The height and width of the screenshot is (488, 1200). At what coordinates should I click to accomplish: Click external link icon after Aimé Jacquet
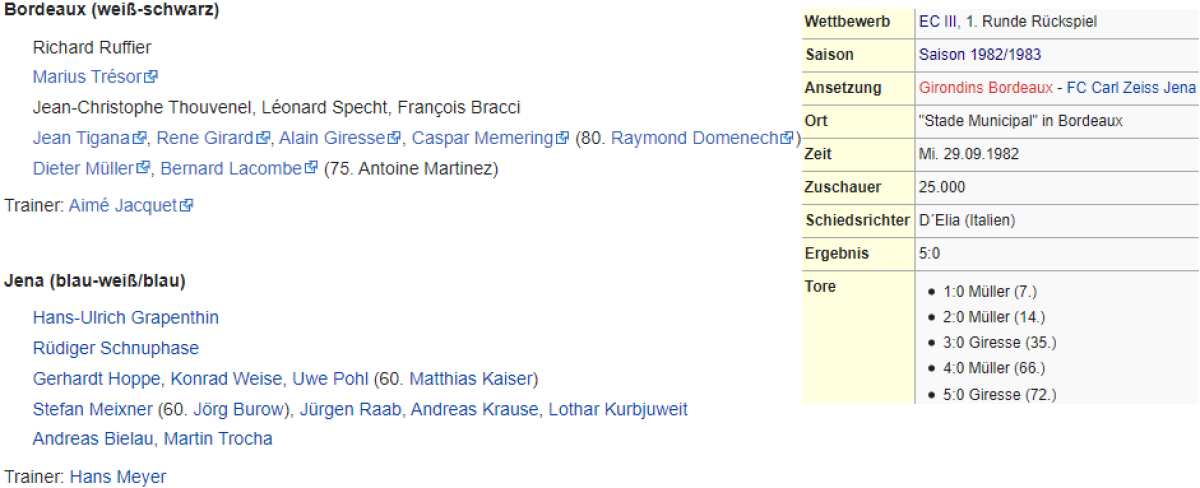186,206
